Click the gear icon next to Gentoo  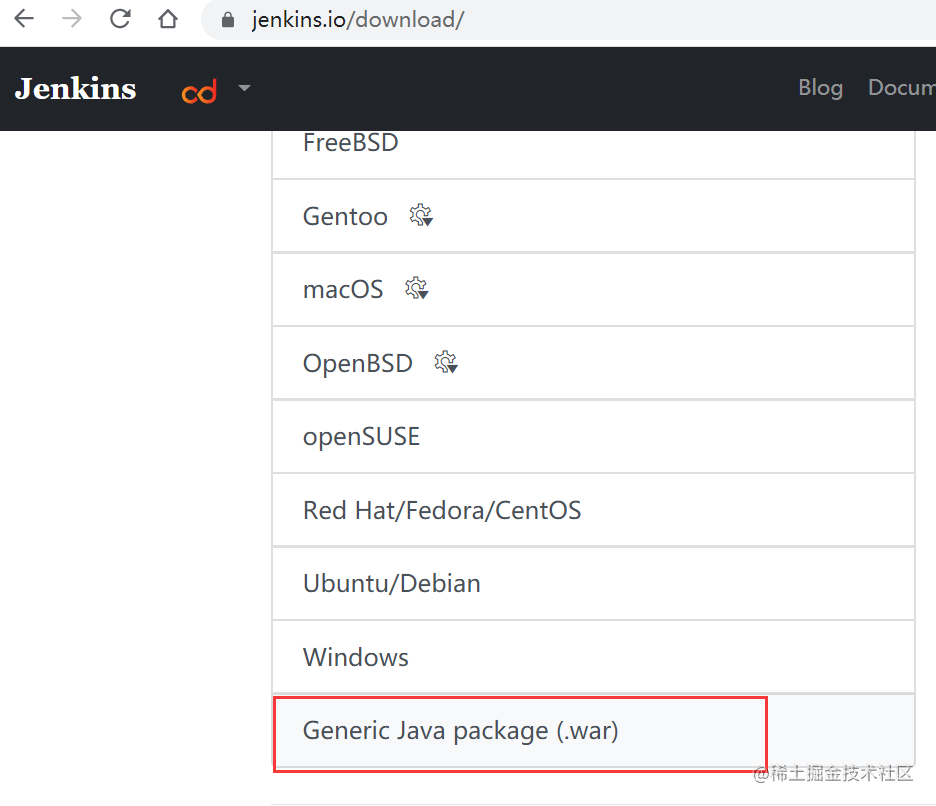point(420,215)
